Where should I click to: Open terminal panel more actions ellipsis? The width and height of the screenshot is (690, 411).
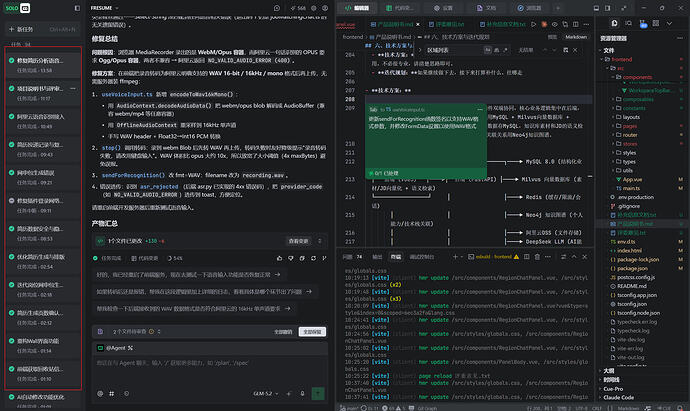[x=548, y=257]
